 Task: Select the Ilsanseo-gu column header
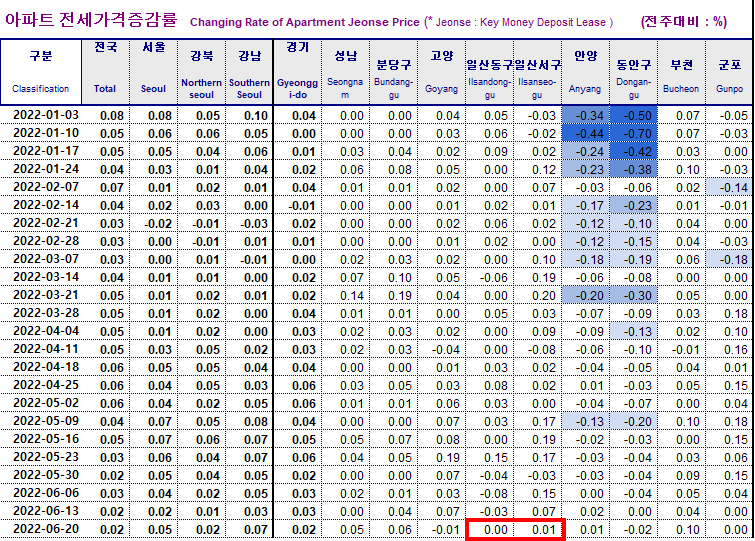[x=537, y=72]
